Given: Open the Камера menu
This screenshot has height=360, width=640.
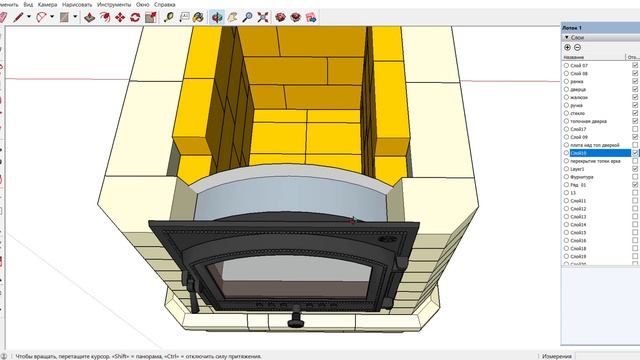Looking at the screenshot, I should tap(47, 4).
